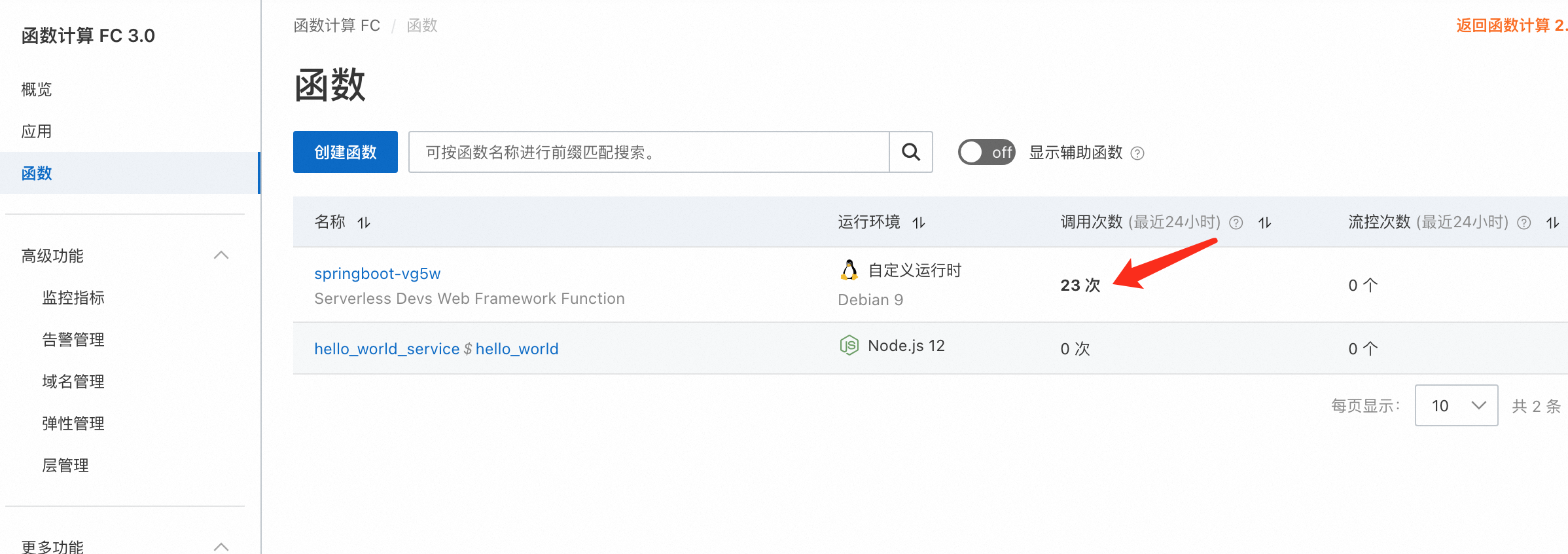Viewport: 1568px width, 554px height.
Task: Click 0 个 throttle count for hello_world
Action: coord(1363,348)
